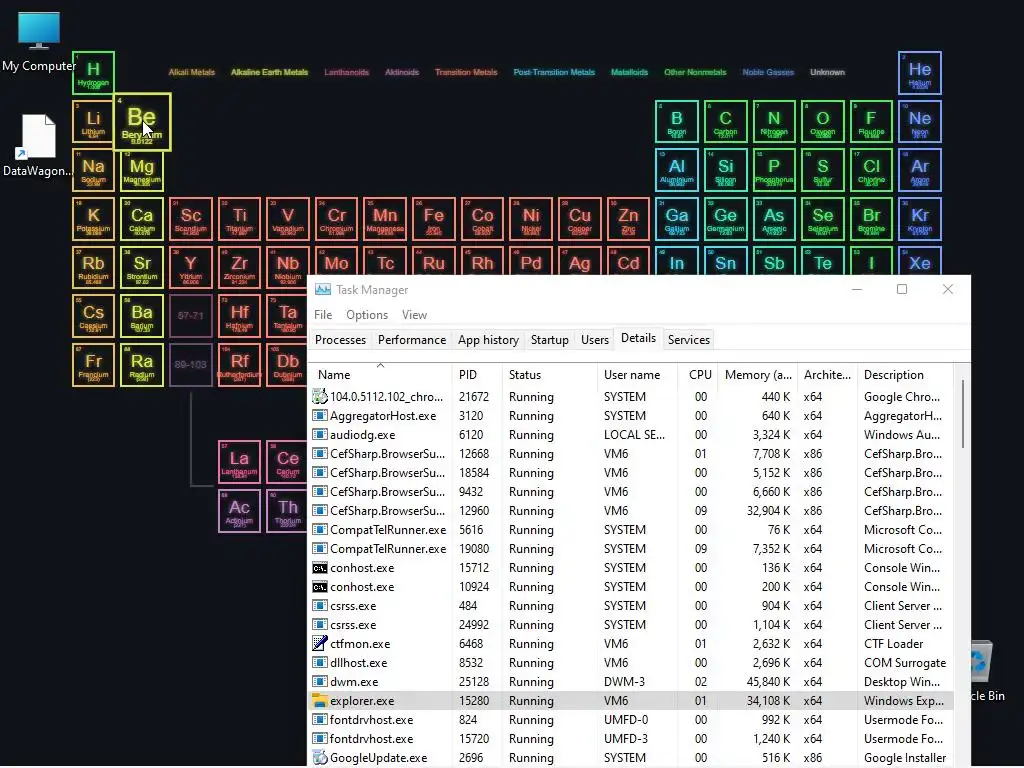Filter by Transition Metals legend label

[466, 72]
